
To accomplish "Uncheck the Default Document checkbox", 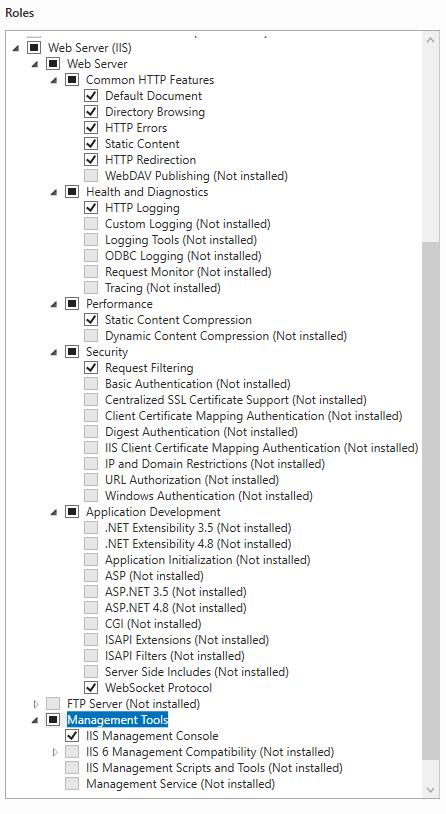I will pos(91,96).
